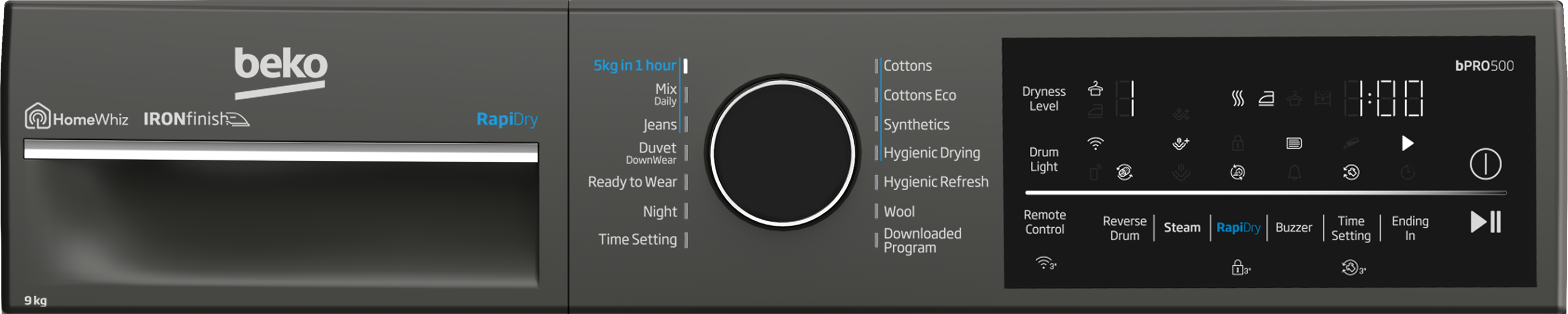Tap the filter cleaning indicator icon
The width and height of the screenshot is (1568, 314).
(x=1293, y=144)
